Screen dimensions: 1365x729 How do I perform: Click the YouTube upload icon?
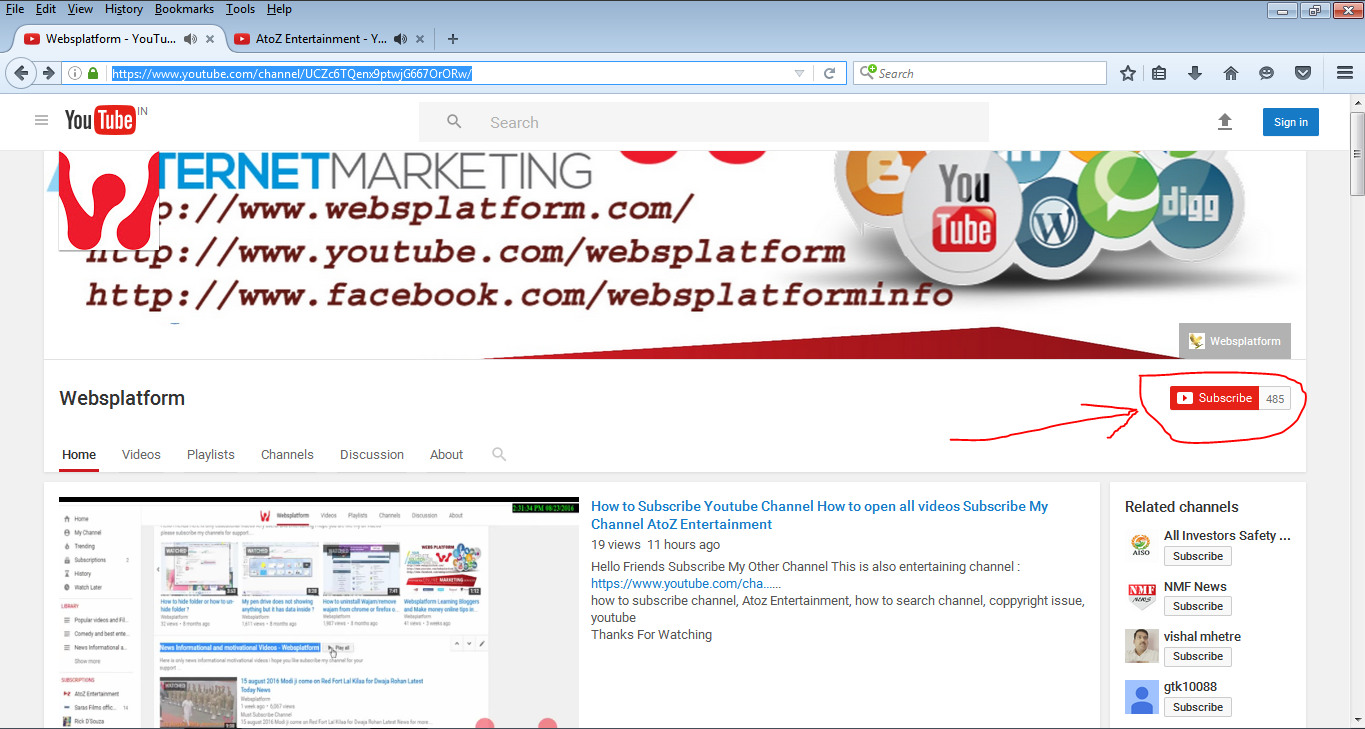pyautogui.click(x=1224, y=121)
